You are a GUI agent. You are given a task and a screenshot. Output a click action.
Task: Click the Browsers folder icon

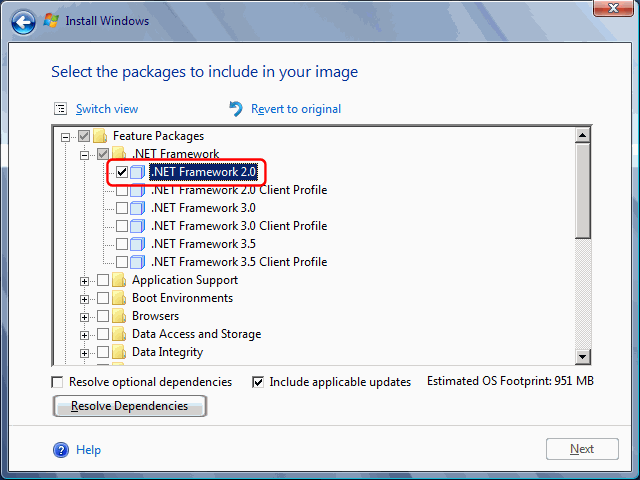119,316
